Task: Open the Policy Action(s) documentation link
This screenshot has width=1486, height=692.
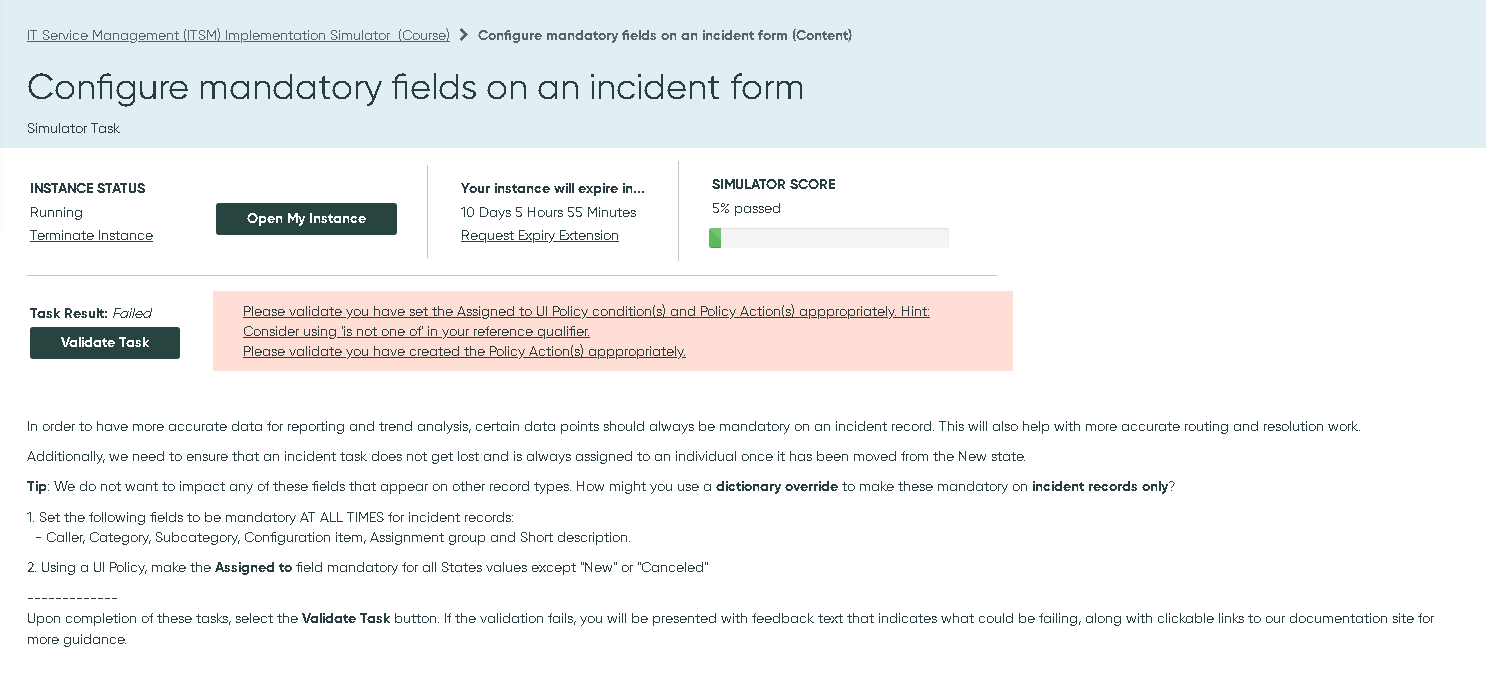Action: [463, 351]
